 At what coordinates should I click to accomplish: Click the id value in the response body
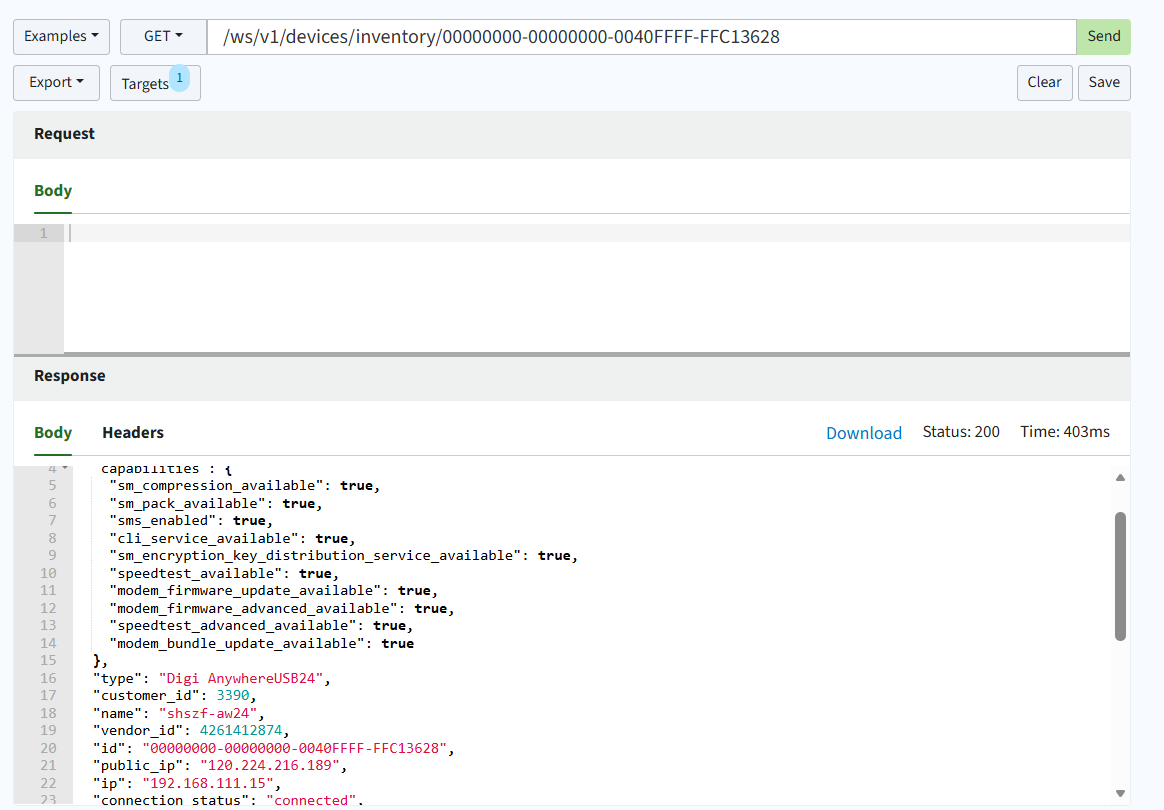[x=295, y=748]
